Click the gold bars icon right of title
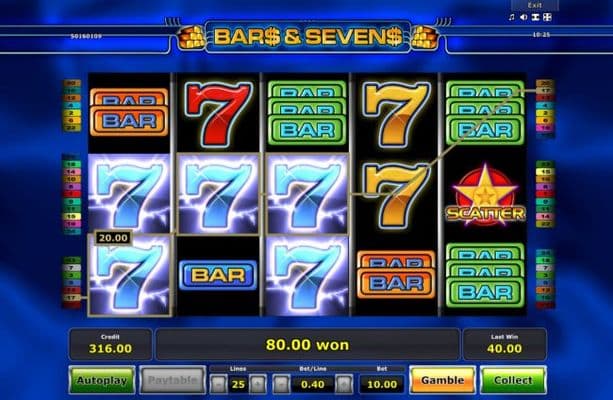 (424, 38)
